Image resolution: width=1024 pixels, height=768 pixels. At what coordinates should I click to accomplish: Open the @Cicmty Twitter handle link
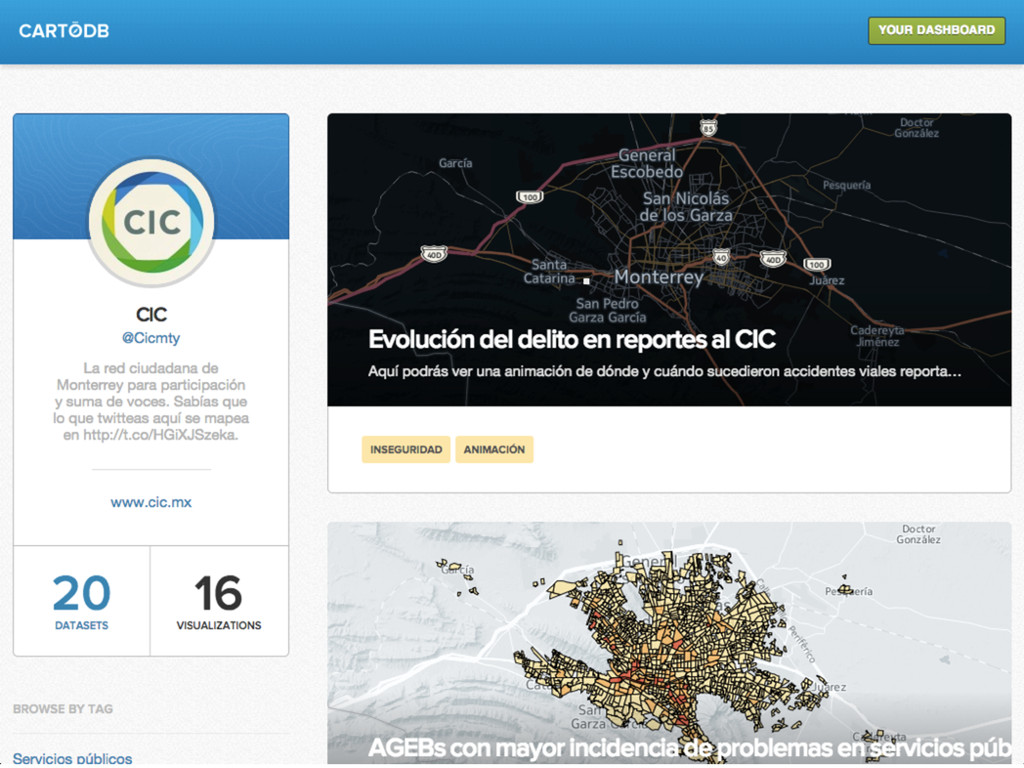(x=151, y=338)
